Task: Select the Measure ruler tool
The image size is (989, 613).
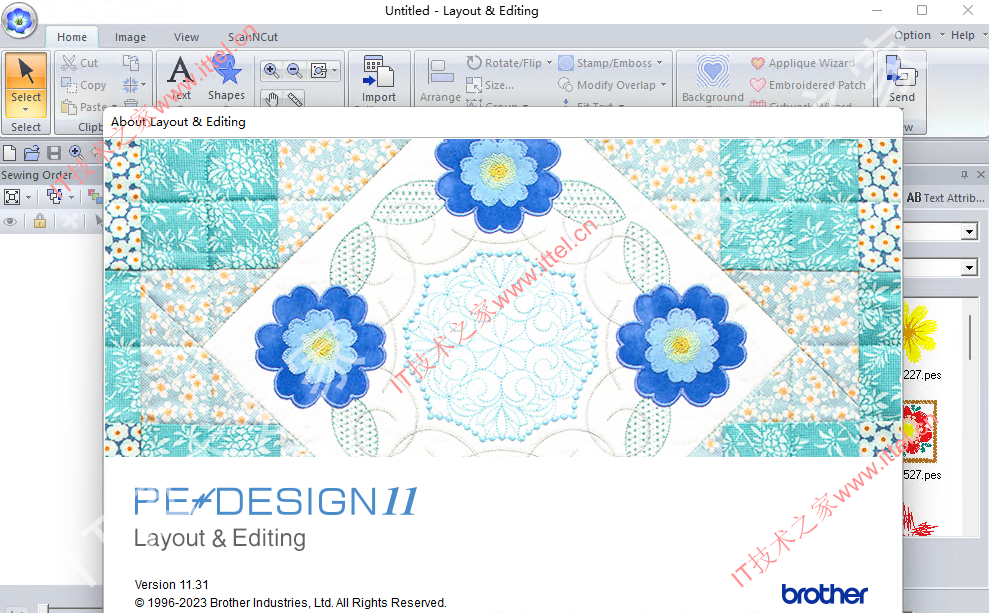Action: pos(295,98)
